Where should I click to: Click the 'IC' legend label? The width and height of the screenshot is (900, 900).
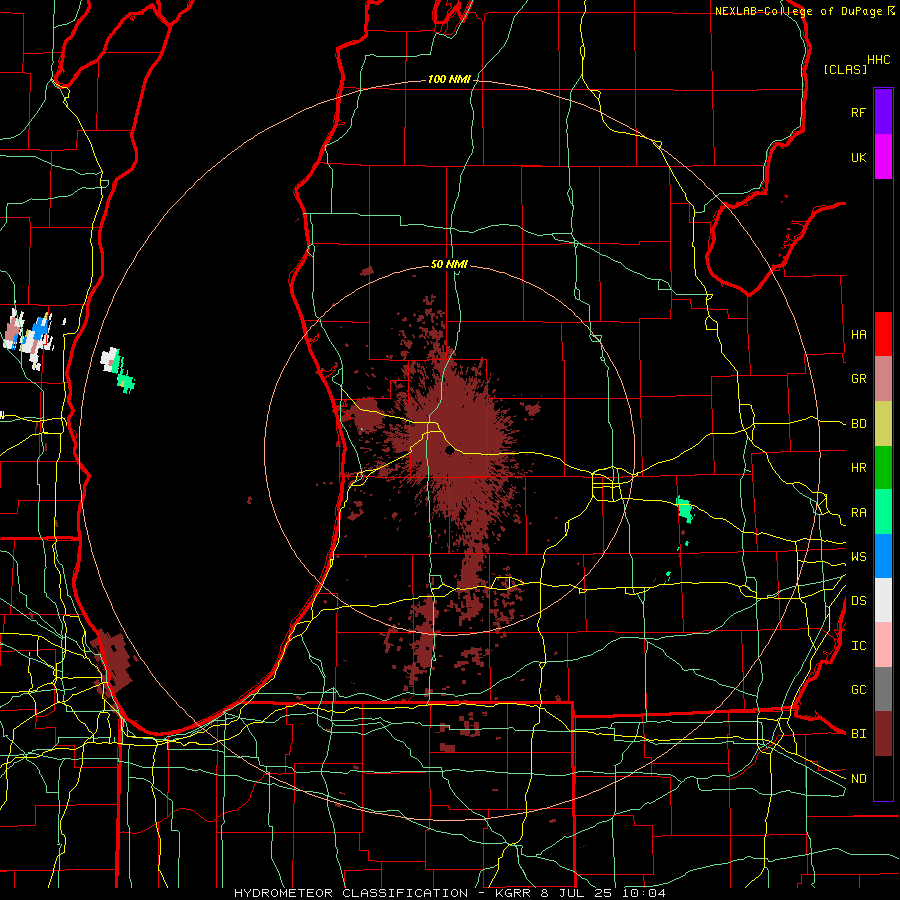click(858, 646)
